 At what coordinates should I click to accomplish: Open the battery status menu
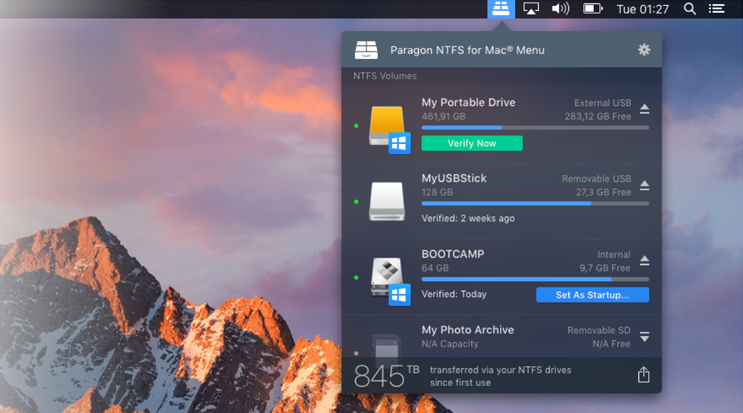pyautogui.click(x=593, y=9)
